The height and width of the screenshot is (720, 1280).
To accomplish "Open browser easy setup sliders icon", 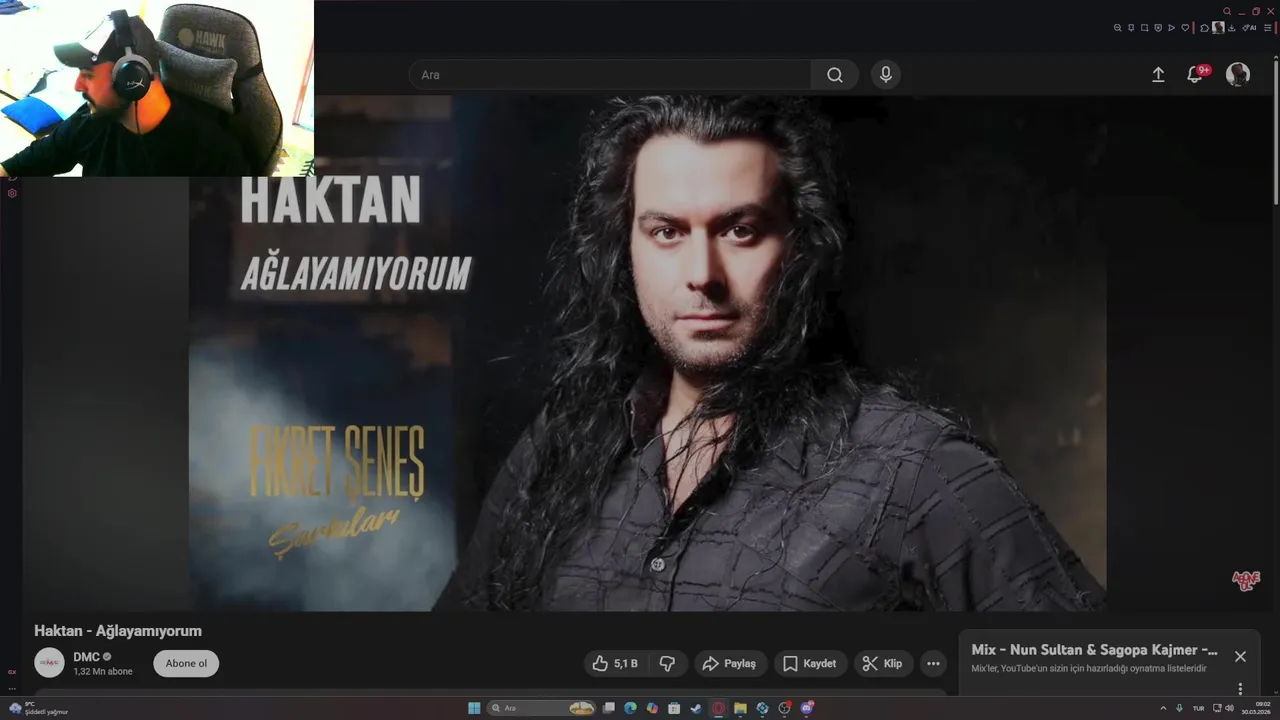I will pyautogui.click(x=1268, y=28).
